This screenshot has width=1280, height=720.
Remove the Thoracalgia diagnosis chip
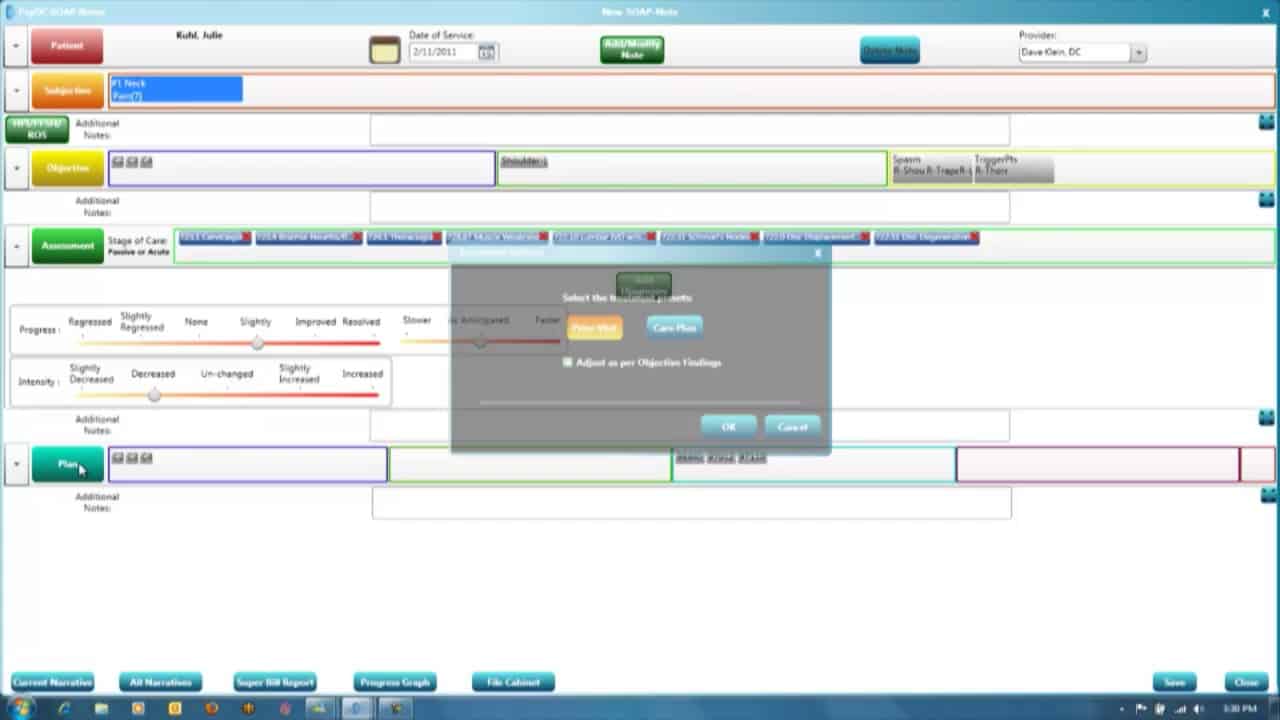pos(437,237)
